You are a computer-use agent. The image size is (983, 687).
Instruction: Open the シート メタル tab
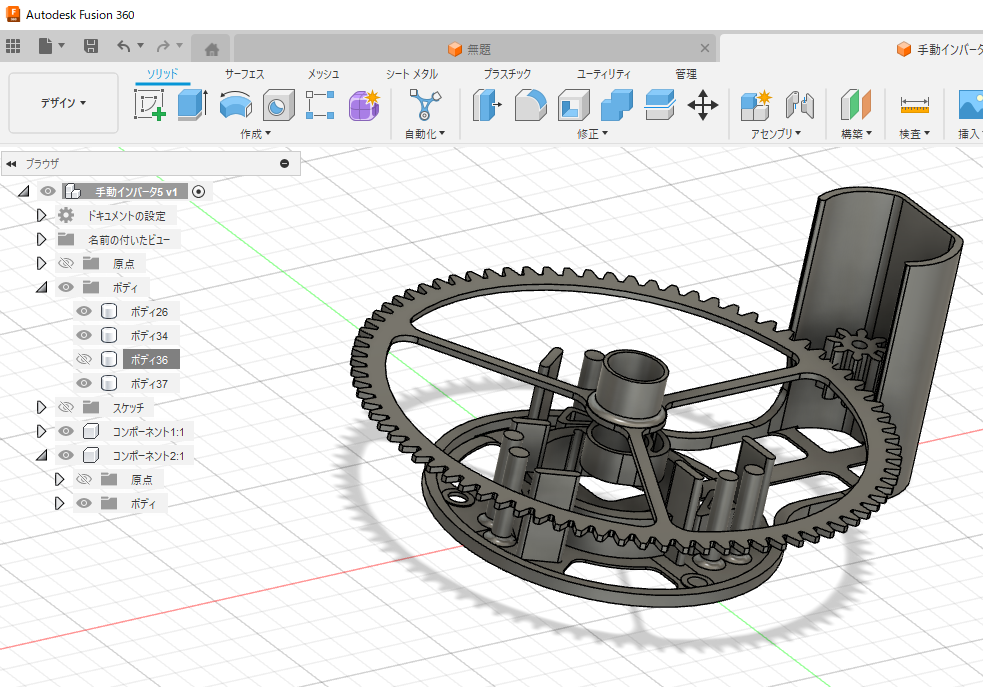pos(411,74)
